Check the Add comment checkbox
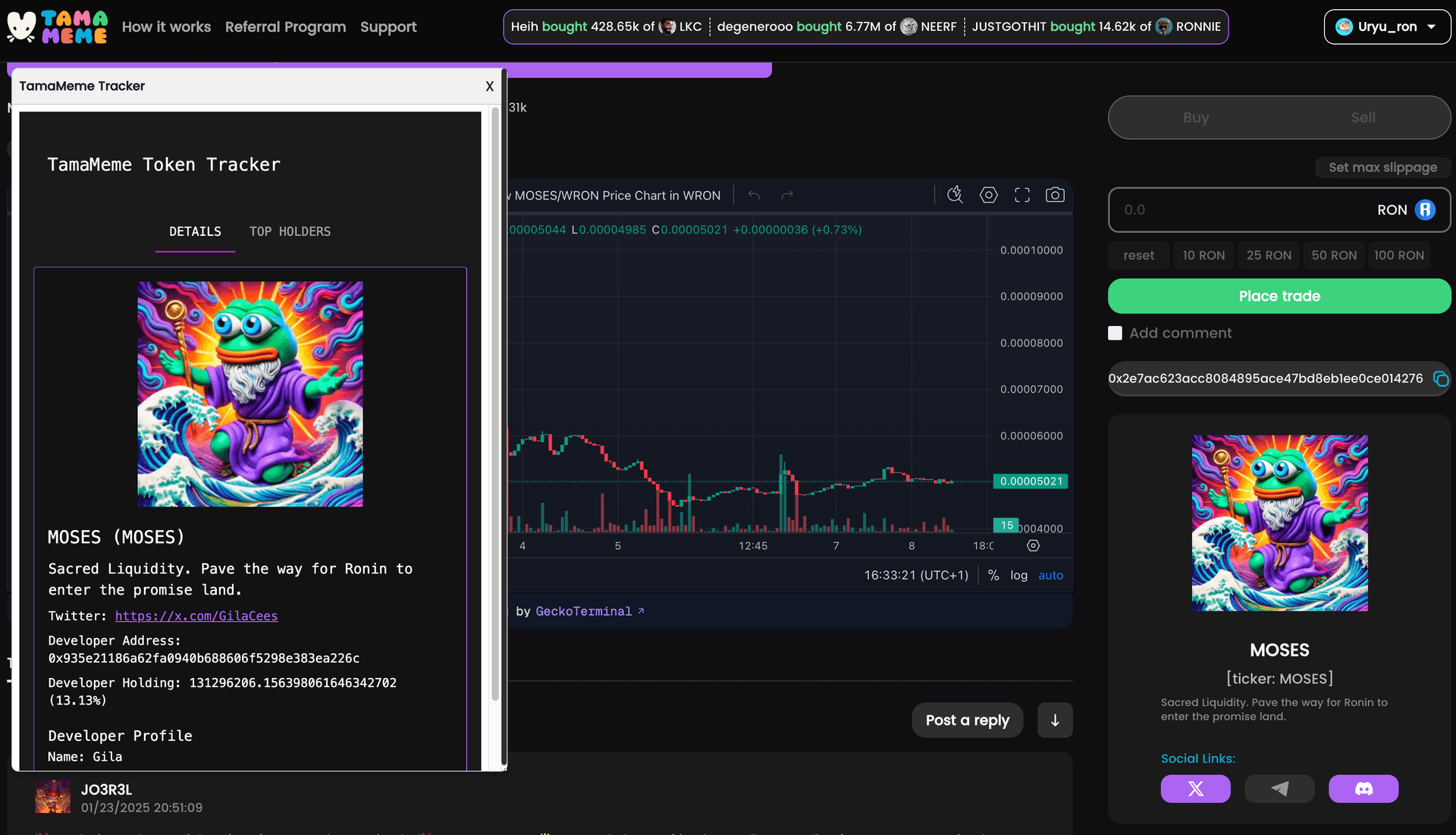The height and width of the screenshot is (835, 1456). pyautogui.click(x=1115, y=333)
